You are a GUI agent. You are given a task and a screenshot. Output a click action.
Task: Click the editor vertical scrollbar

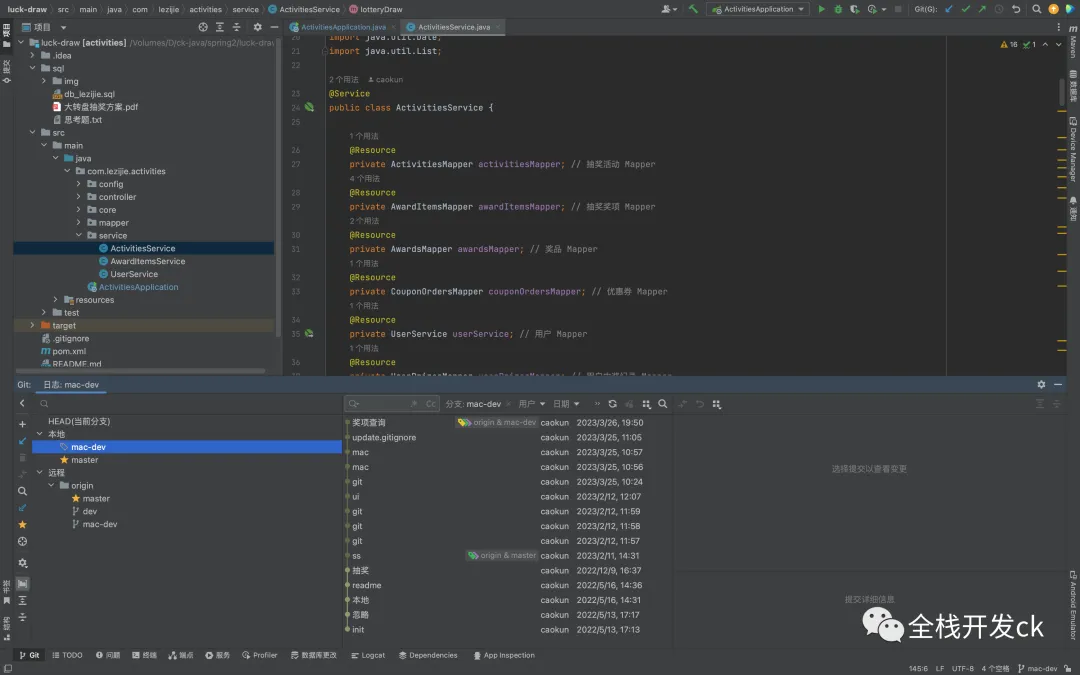1061,90
